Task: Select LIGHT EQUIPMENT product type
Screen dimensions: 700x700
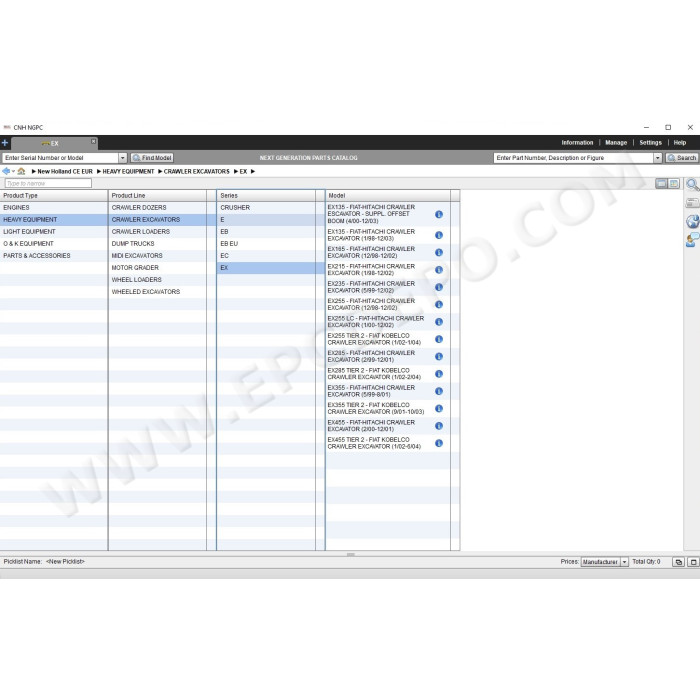Action: tap(54, 232)
